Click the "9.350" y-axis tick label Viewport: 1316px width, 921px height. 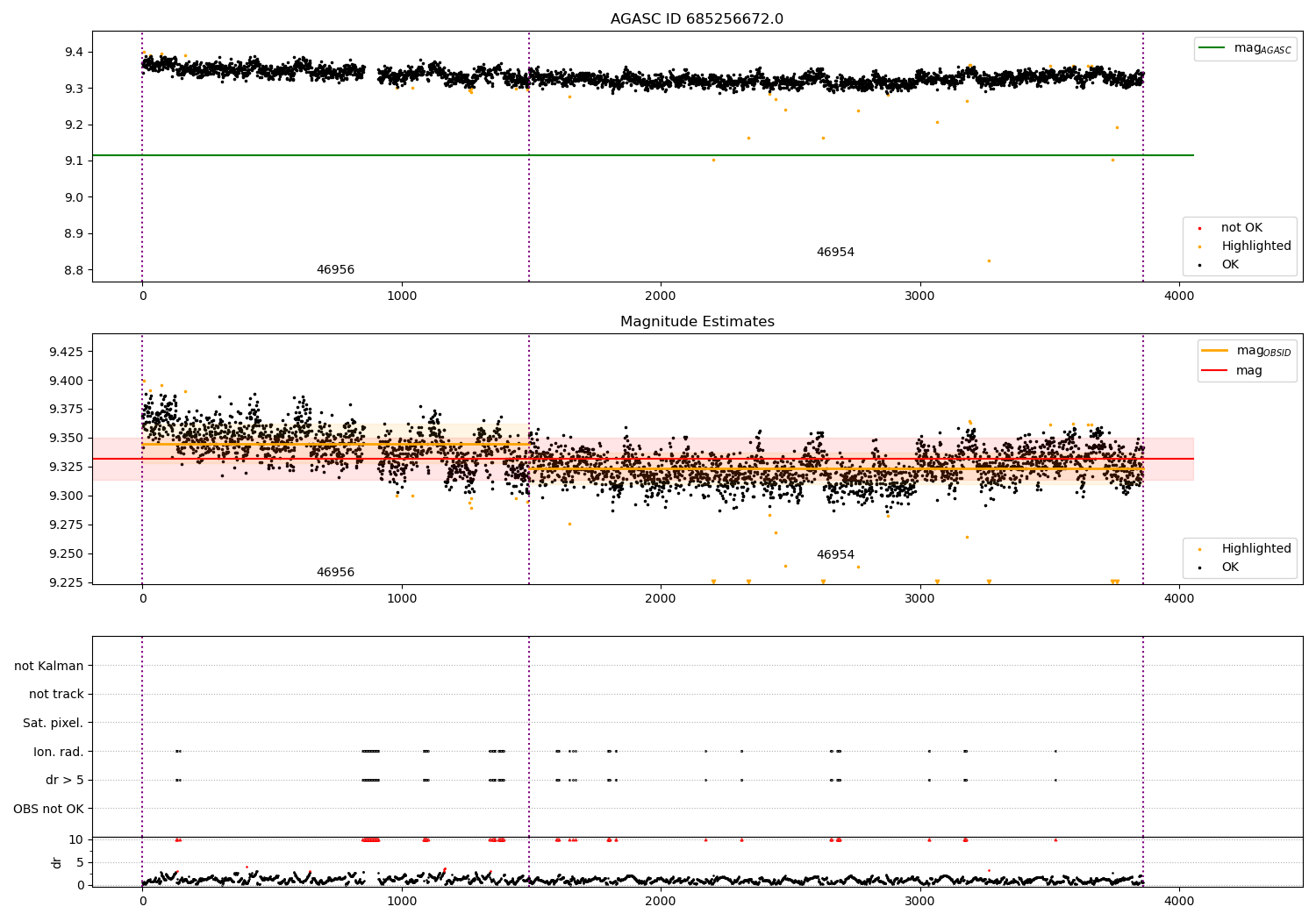[x=67, y=439]
